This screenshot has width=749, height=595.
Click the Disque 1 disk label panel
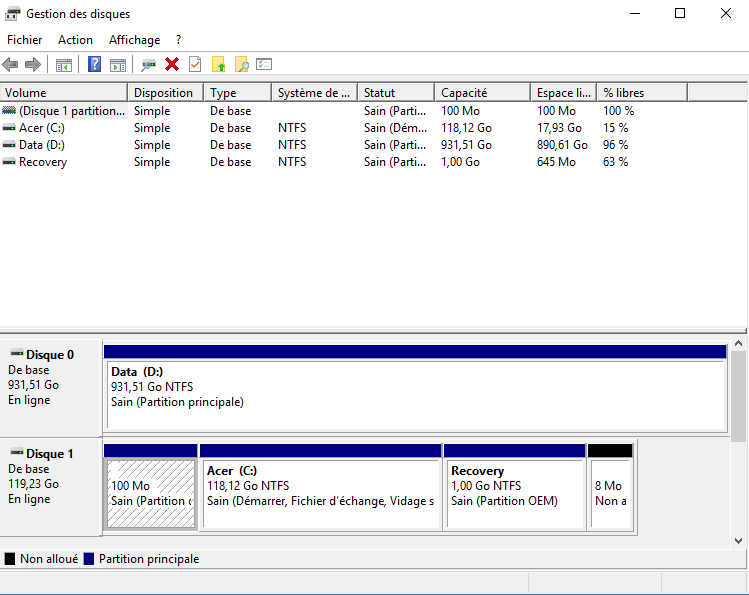point(51,486)
